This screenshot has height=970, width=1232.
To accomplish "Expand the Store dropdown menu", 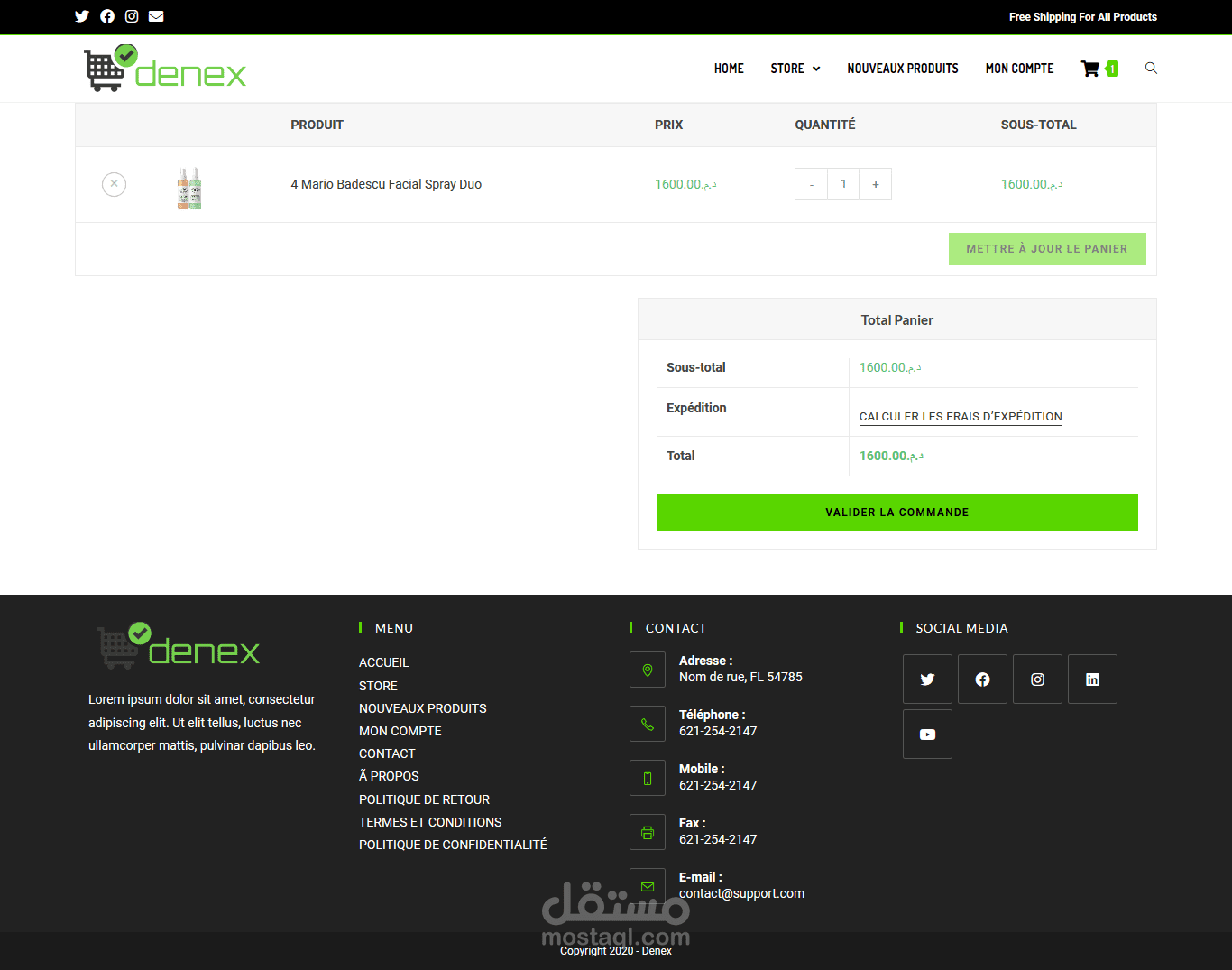I will click(x=795, y=69).
